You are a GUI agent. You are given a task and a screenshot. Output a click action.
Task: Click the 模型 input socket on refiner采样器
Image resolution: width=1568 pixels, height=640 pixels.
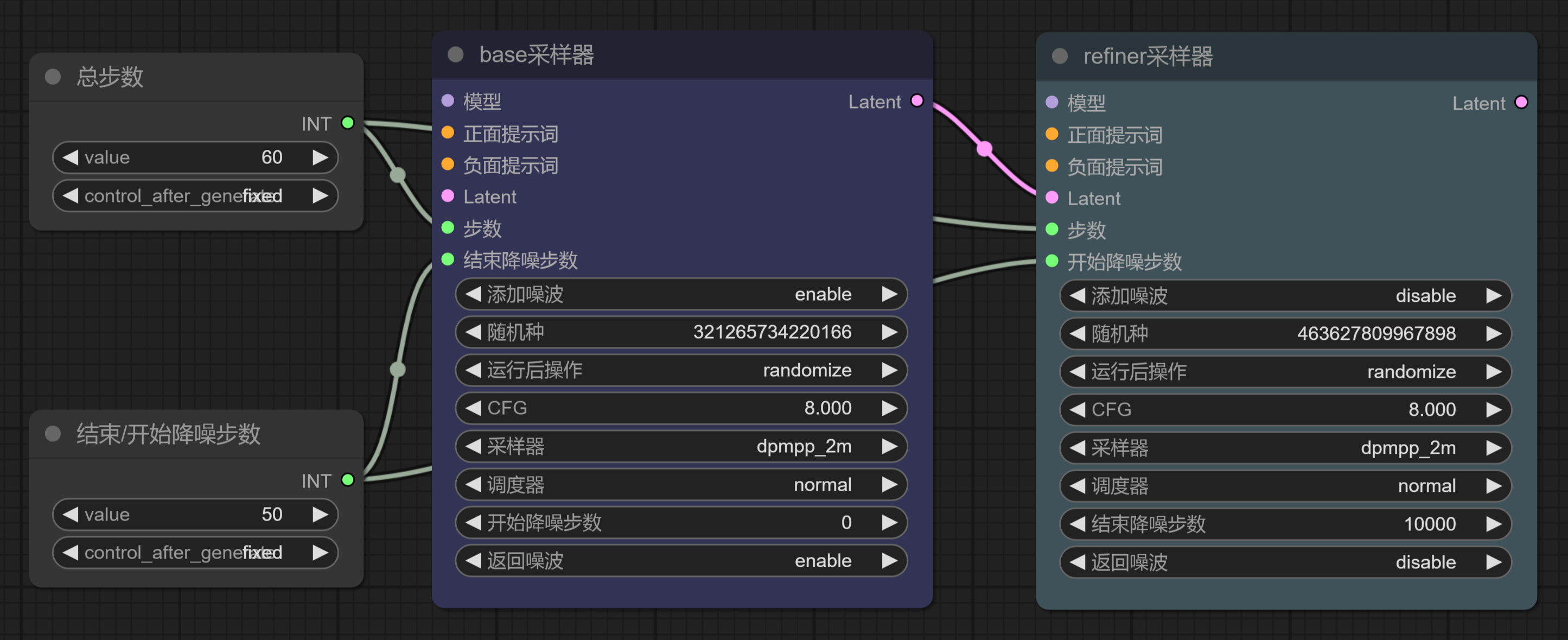pyautogui.click(x=1052, y=102)
